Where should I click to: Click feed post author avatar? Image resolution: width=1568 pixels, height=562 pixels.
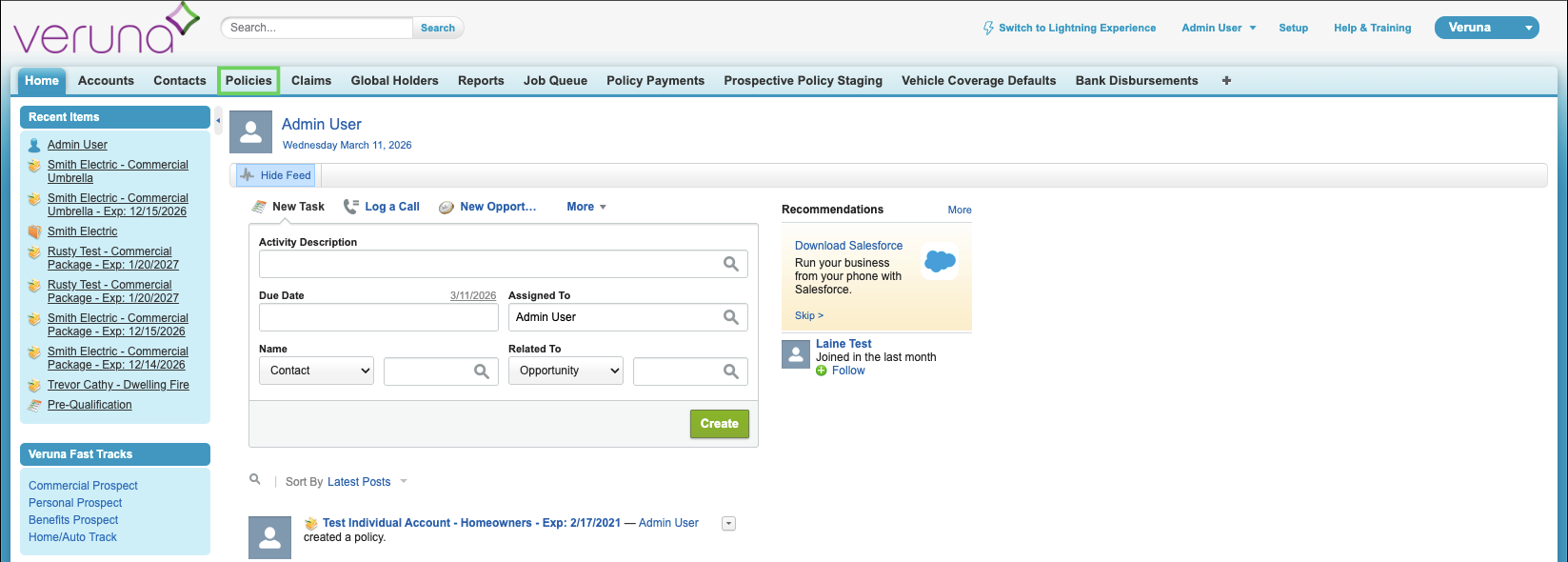point(269,537)
